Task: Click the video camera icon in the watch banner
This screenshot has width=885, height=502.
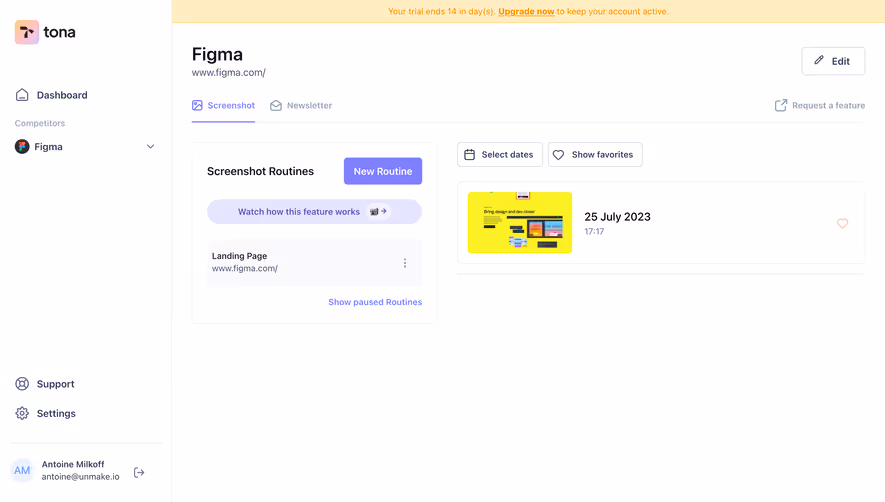Action: tap(374, 212)
